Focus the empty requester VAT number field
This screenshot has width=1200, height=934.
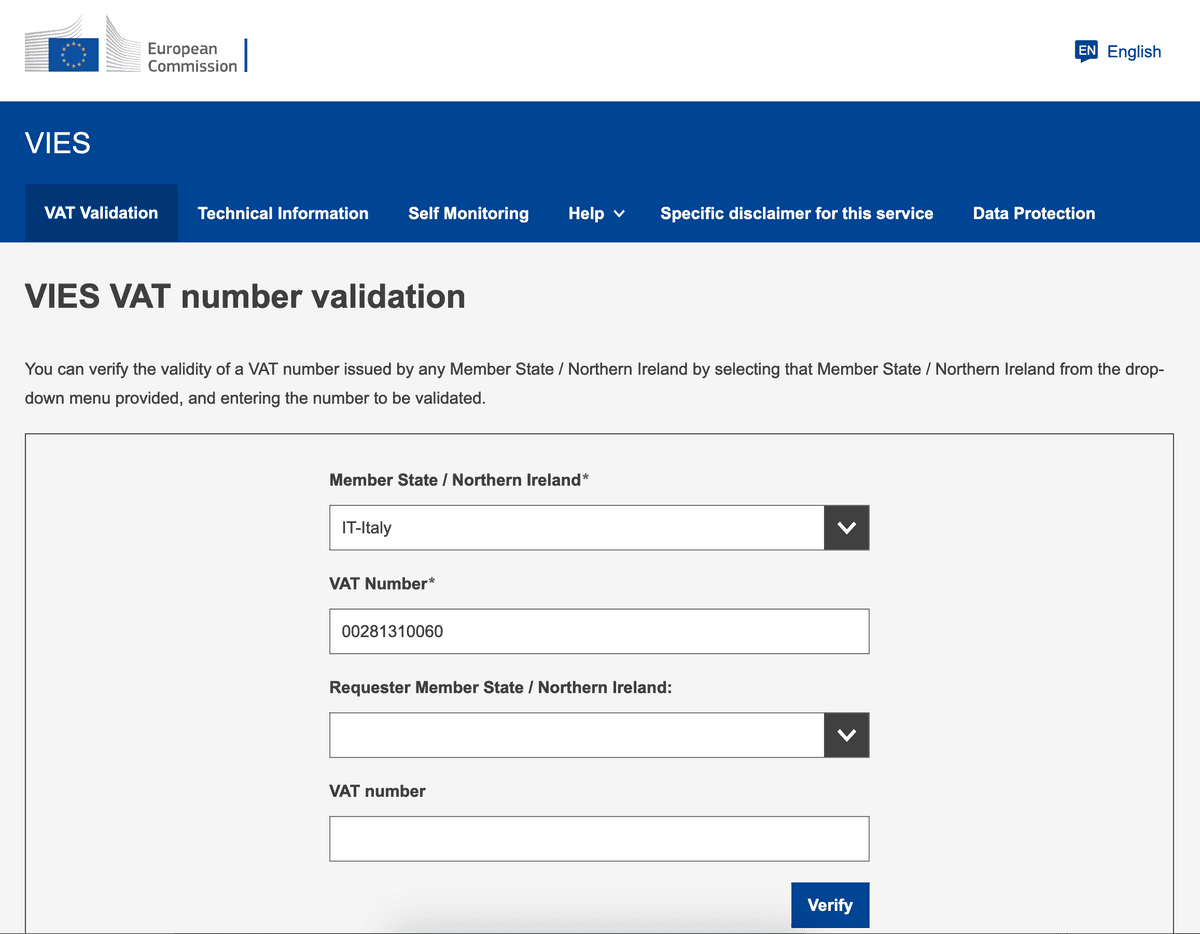point(598,838)
